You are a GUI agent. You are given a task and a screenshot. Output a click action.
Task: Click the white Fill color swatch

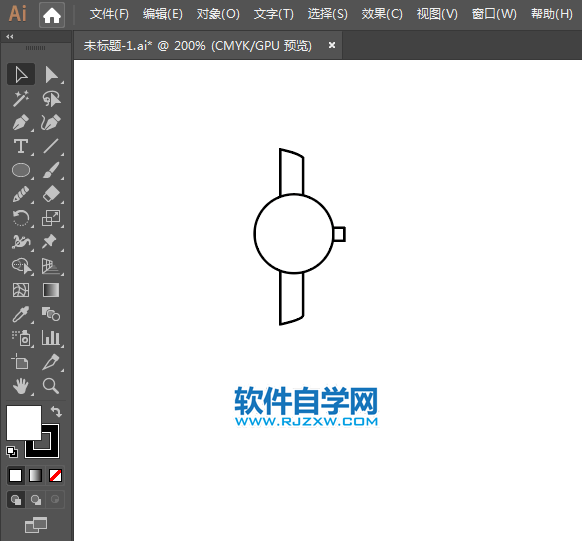tap(24, 423)
